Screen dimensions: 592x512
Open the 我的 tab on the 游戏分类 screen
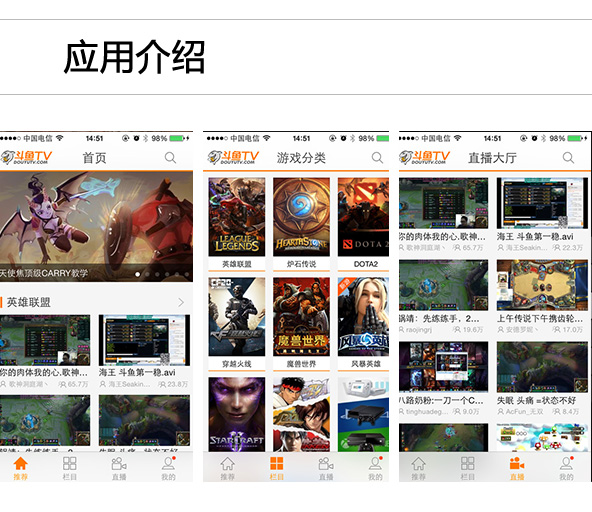[375, 468]
